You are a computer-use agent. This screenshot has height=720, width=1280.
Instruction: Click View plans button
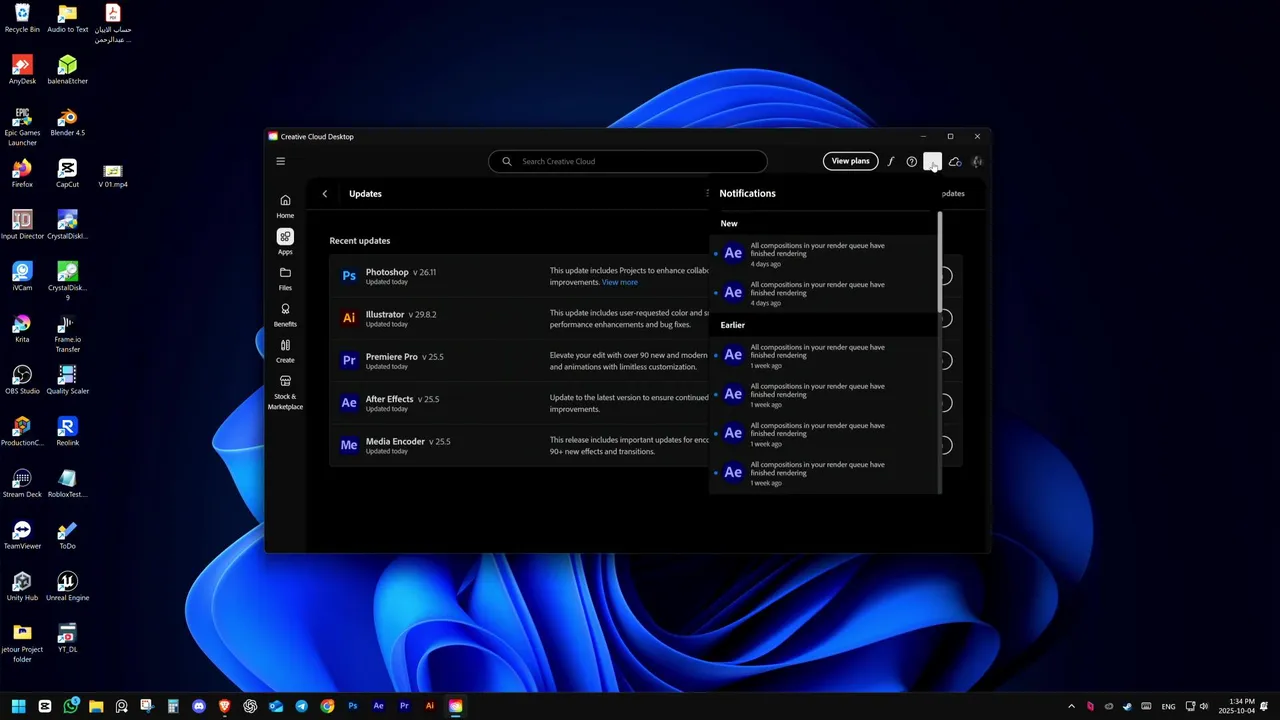pyautogui.click(x=850, y=161)
